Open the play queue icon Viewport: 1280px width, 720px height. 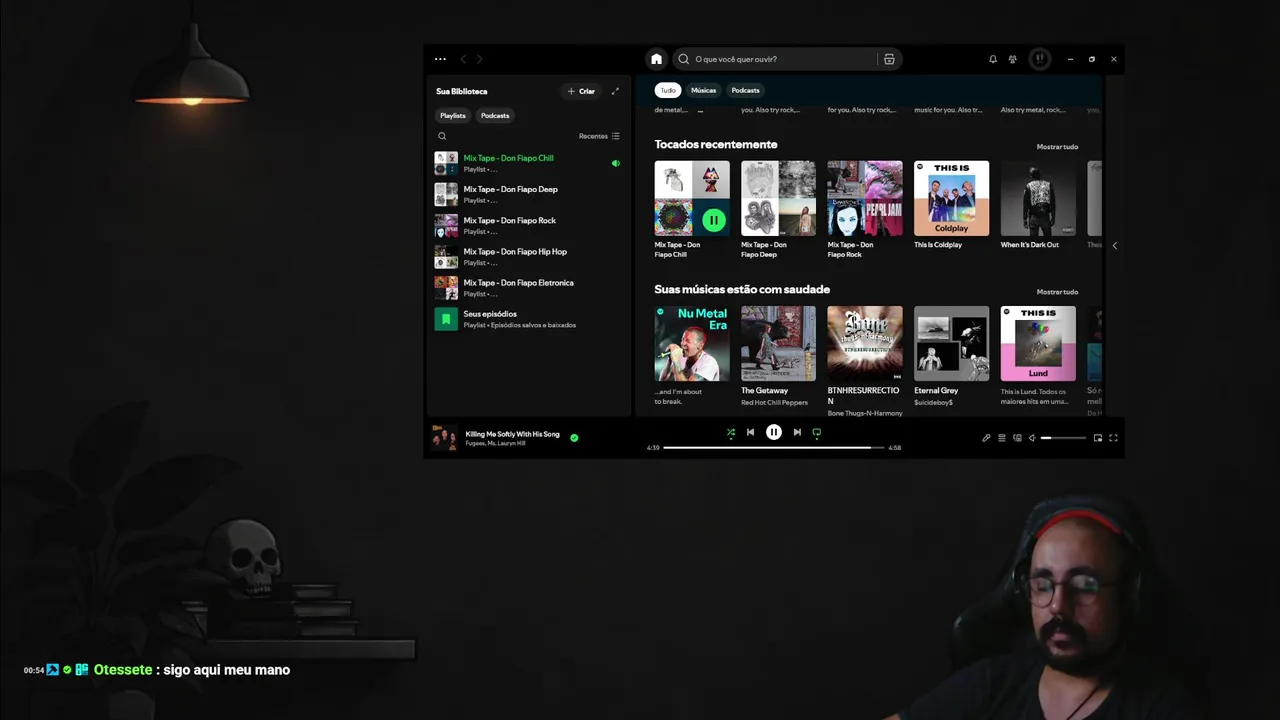[x=1002, y=438]
